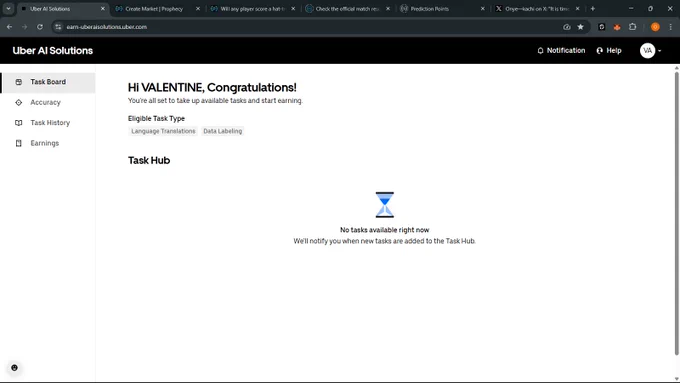680x383 pixels.
Task: Open Notification bell in header
Action: (561, 51)
